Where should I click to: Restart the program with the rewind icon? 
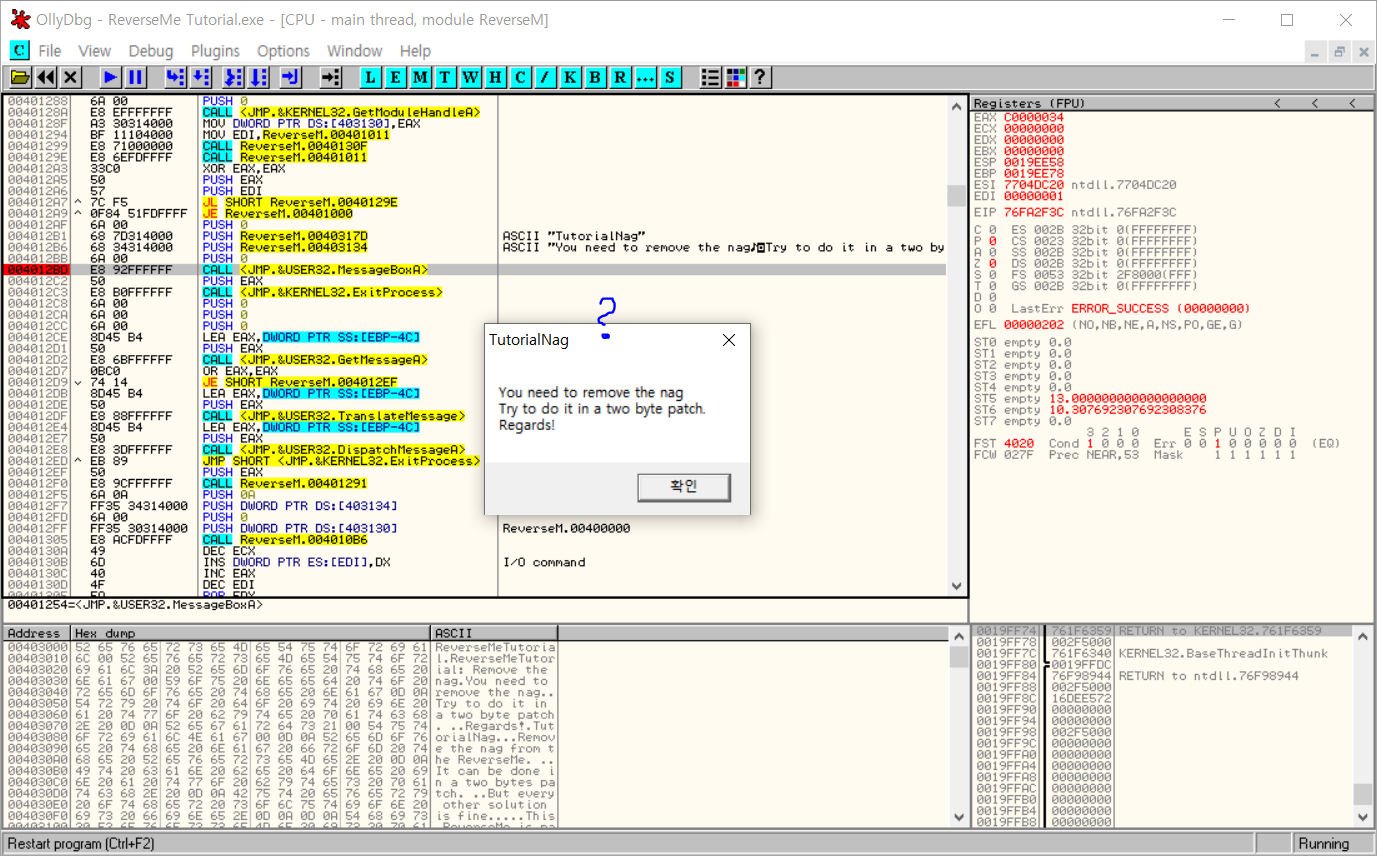pyautogui.click(x=45, y=77)
